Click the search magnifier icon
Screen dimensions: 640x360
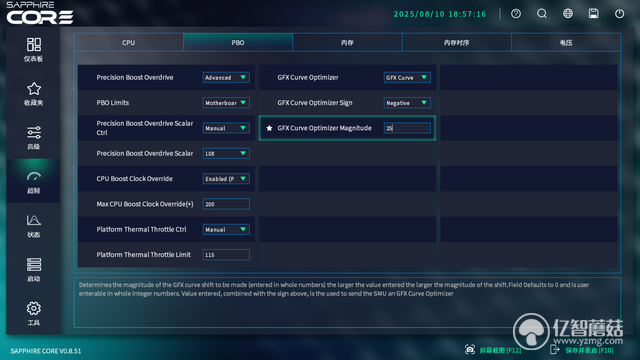point(542,14)
